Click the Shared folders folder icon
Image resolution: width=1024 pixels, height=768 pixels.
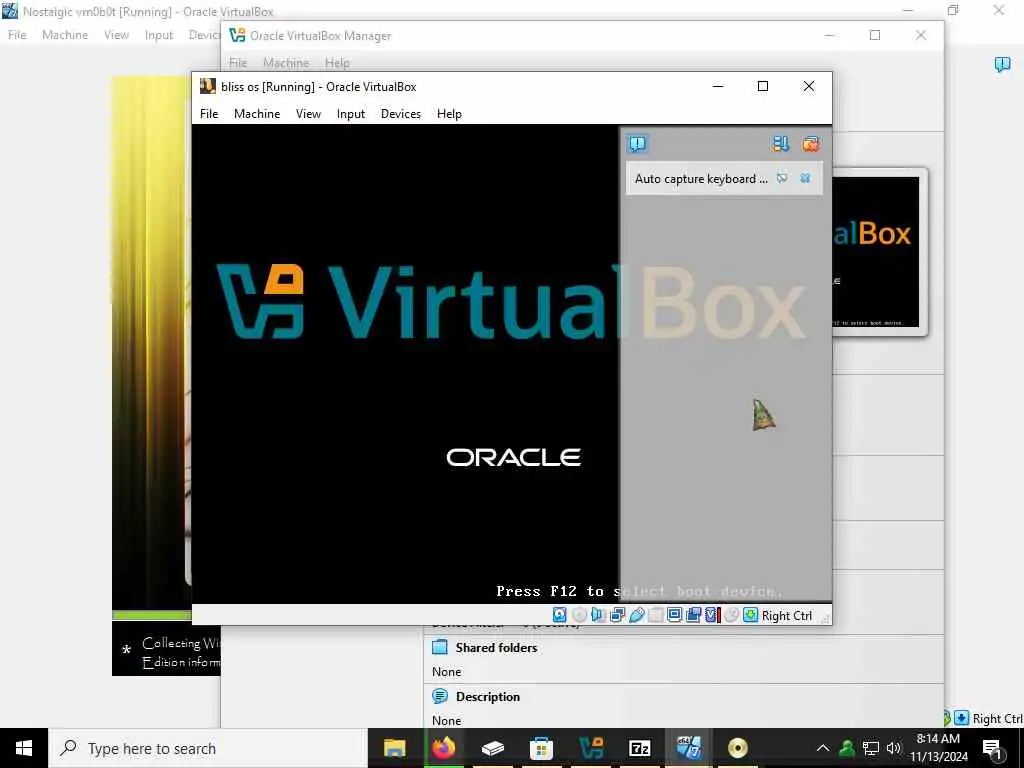(440, 647)
